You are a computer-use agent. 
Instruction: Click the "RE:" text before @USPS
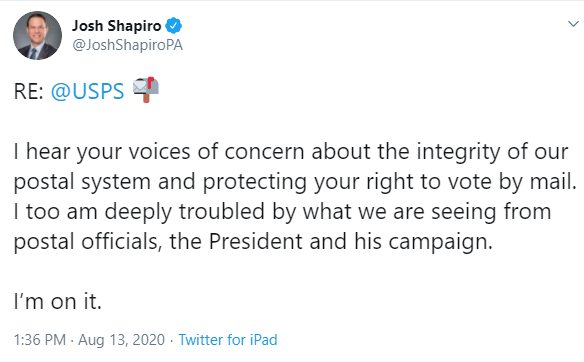pos(29,91)
